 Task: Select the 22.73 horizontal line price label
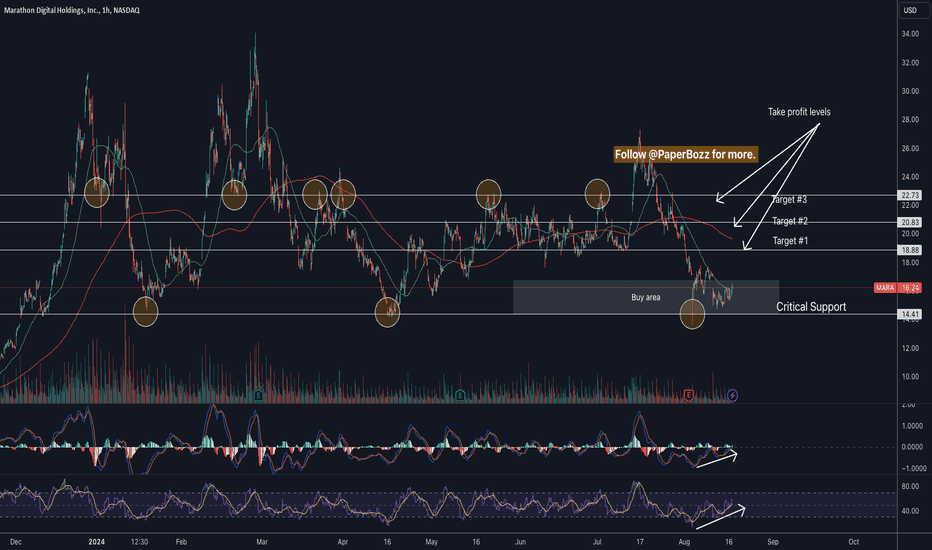[x=910, y=195]
